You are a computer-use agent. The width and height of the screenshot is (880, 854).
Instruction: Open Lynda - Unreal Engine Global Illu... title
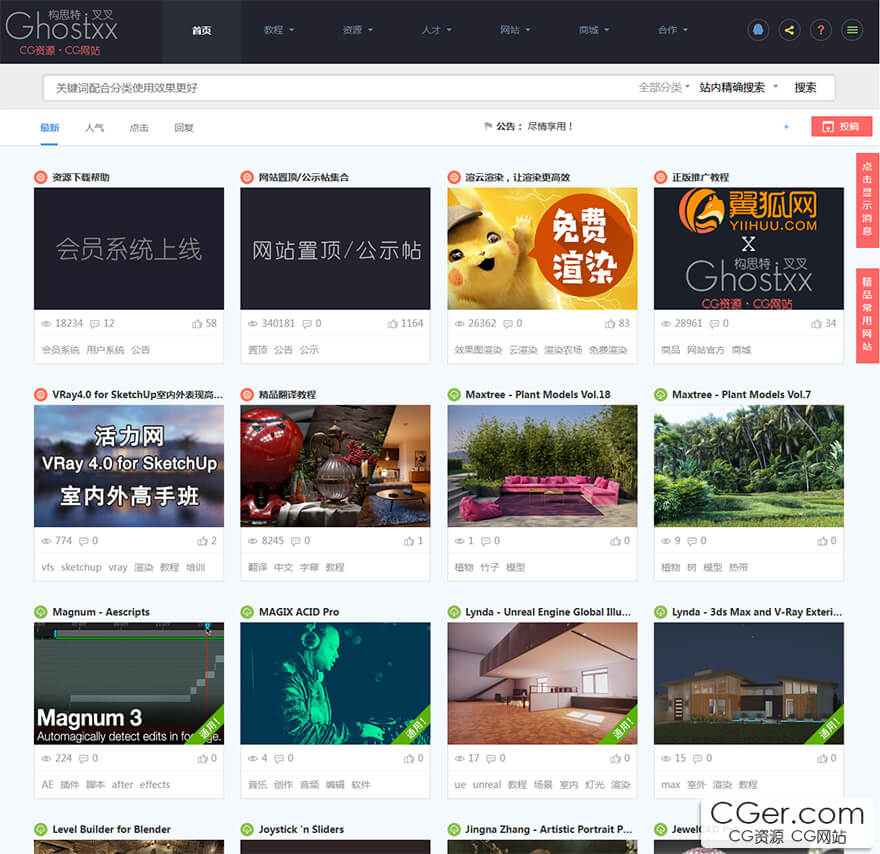point(548,612)
